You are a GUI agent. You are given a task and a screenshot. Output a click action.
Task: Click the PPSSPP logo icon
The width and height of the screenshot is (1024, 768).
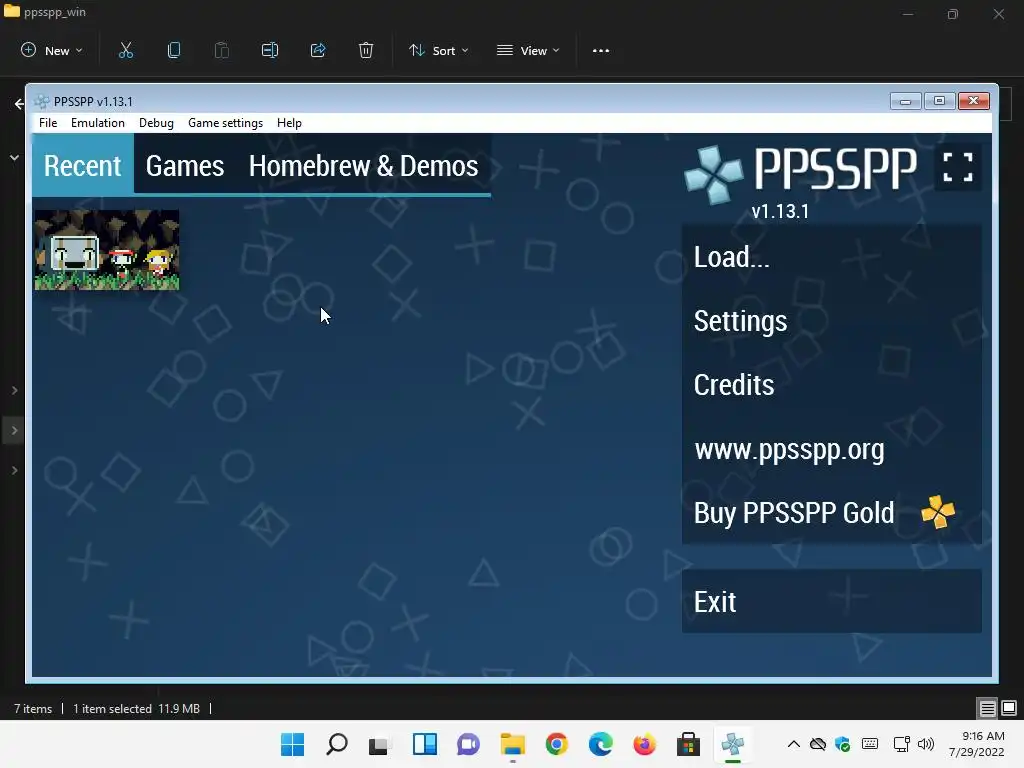pyautogui.click(x=713, y=174)
